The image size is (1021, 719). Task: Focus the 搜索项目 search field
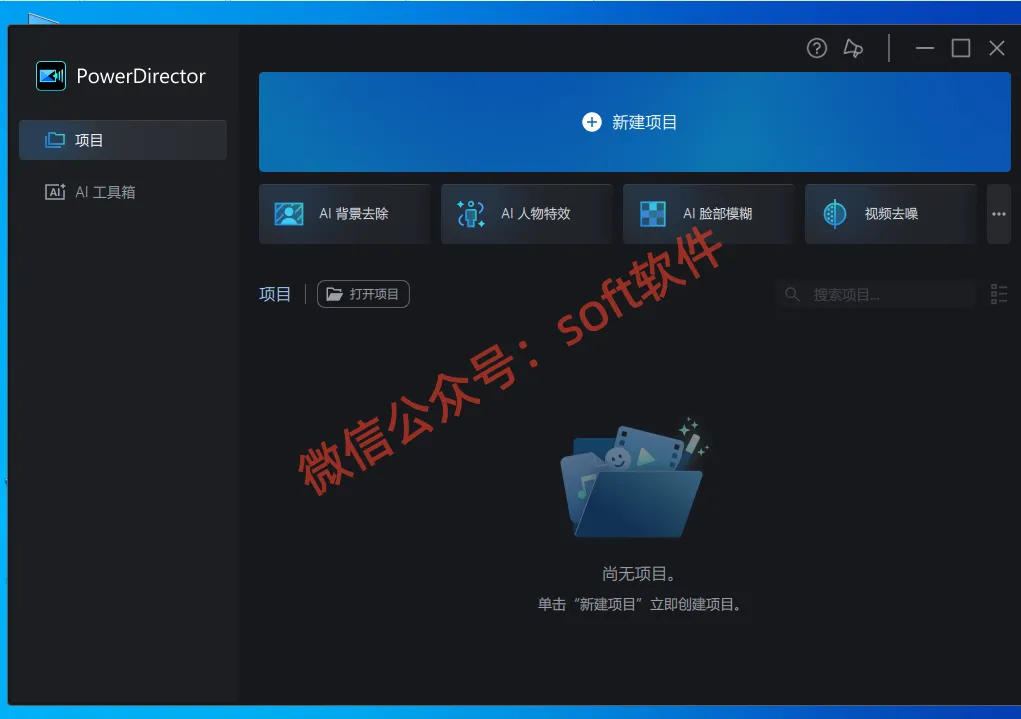(876, 294)
